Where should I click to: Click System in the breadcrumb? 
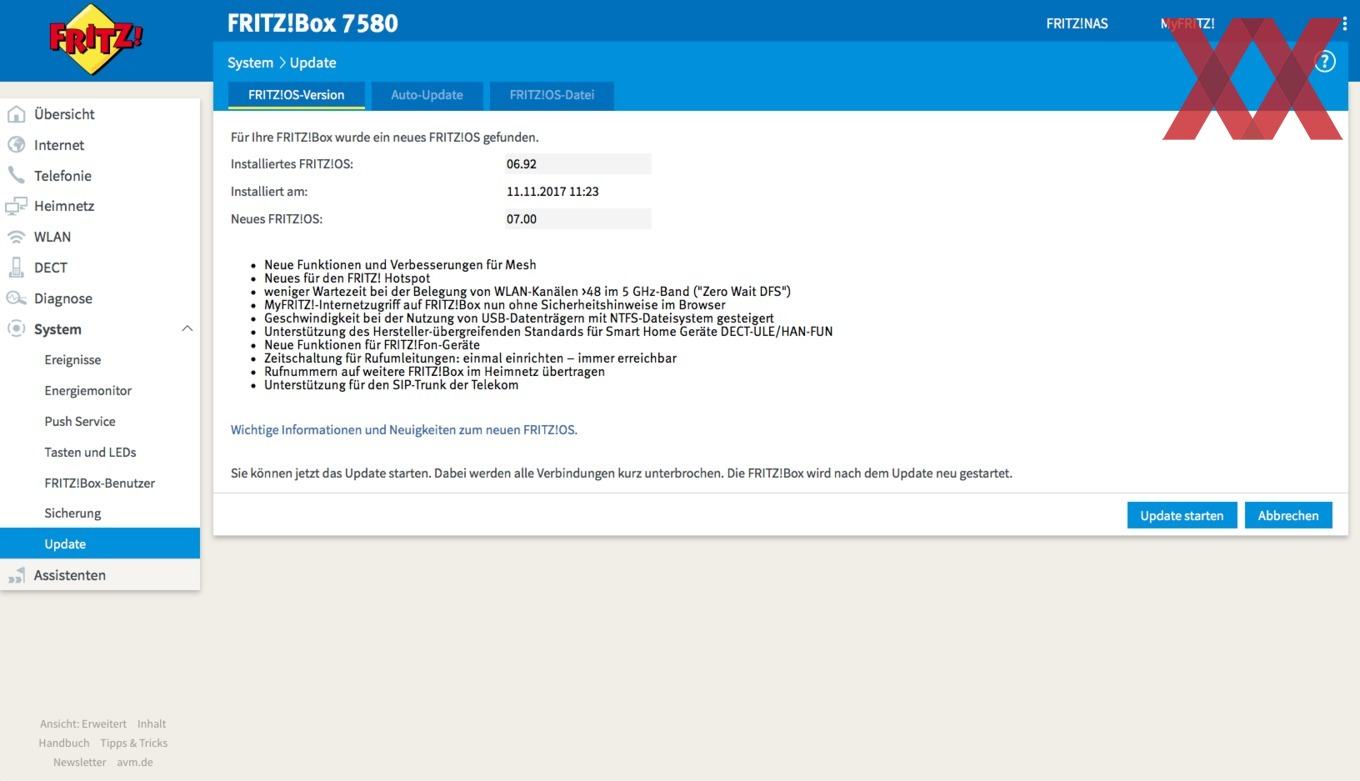(x=250, y=62)
